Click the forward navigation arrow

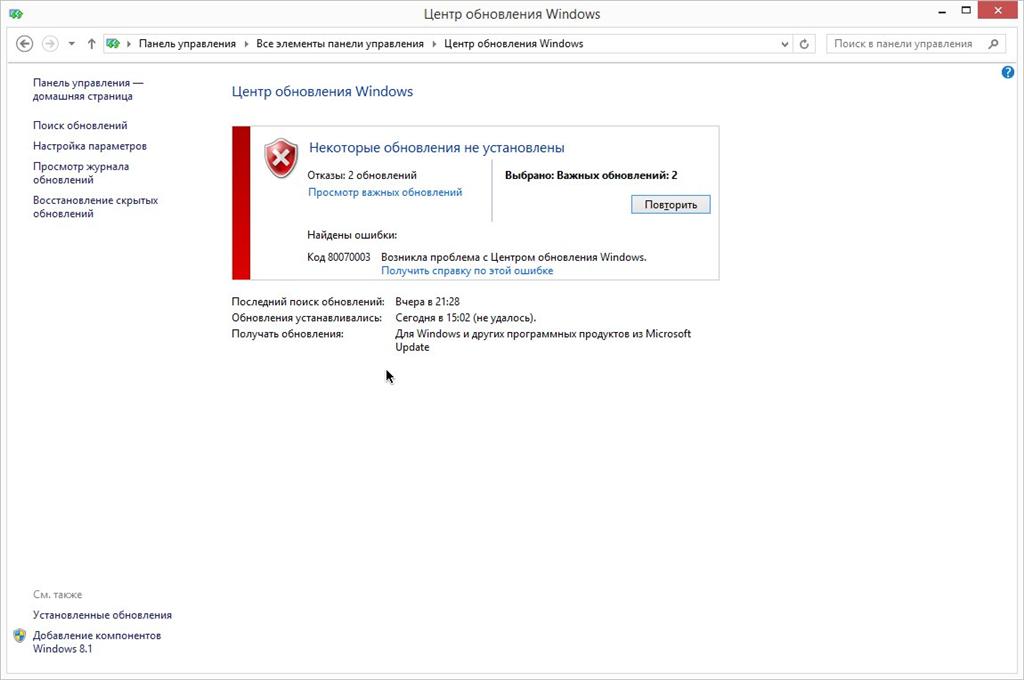coord(50,44)
